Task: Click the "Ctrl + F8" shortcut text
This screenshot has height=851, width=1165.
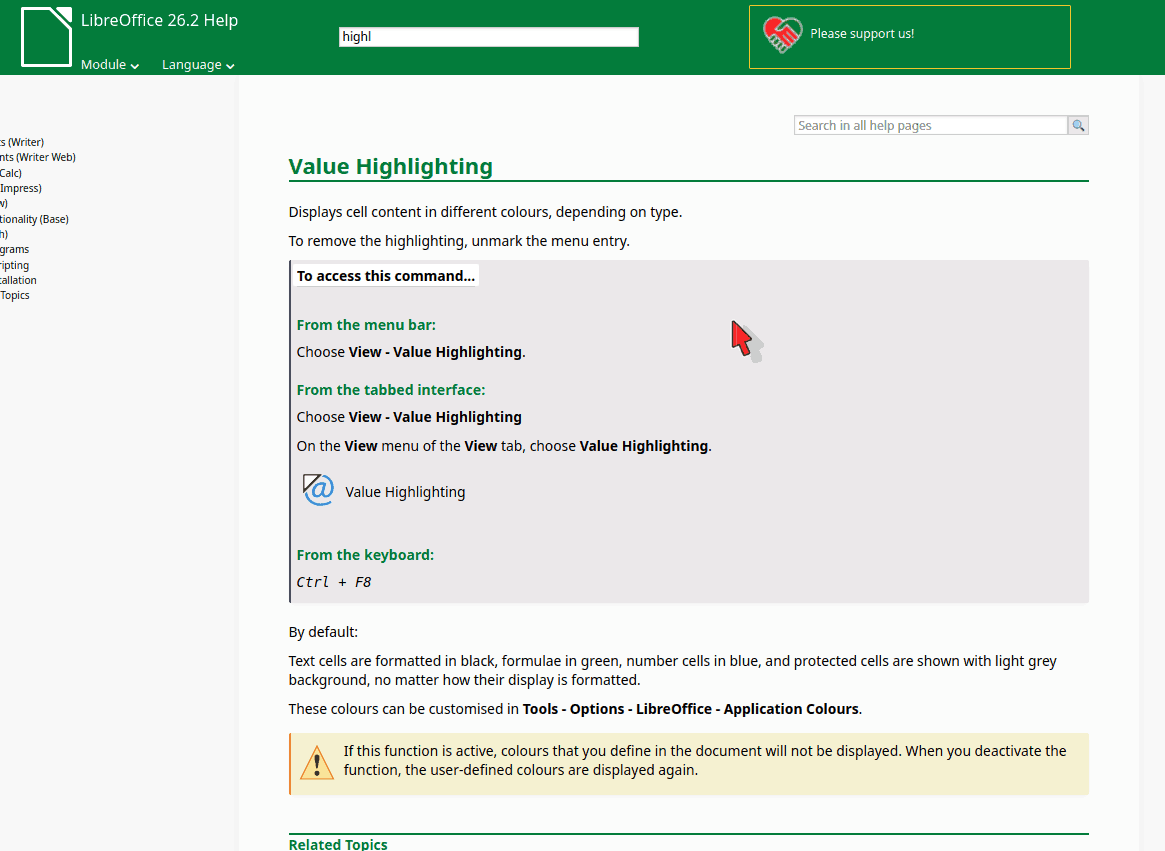Action: (x=334, y=582)
